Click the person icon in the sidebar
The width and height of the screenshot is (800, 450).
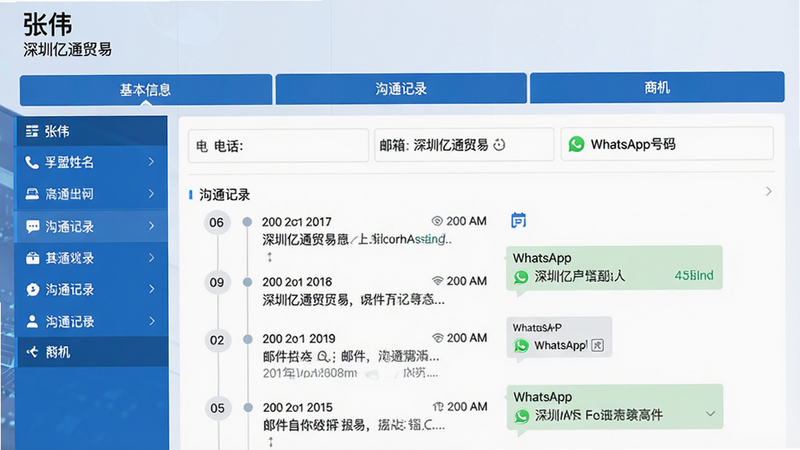(x=32, y=321)
